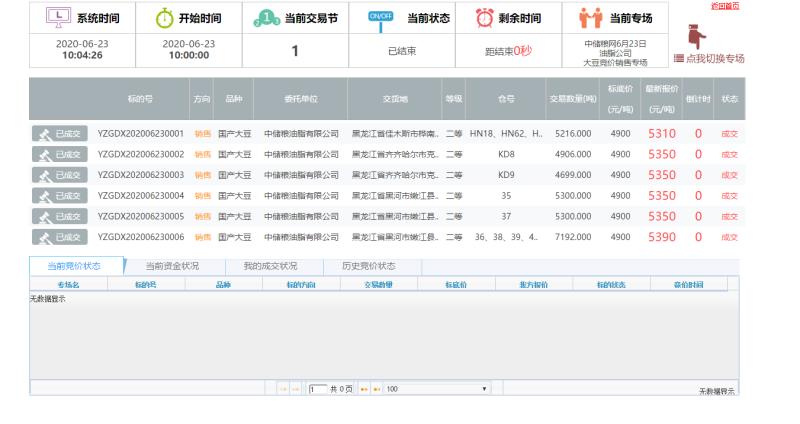Switch to 当前资金状况 tab
This screenshot has height=424, width=800.
[172, 266]
